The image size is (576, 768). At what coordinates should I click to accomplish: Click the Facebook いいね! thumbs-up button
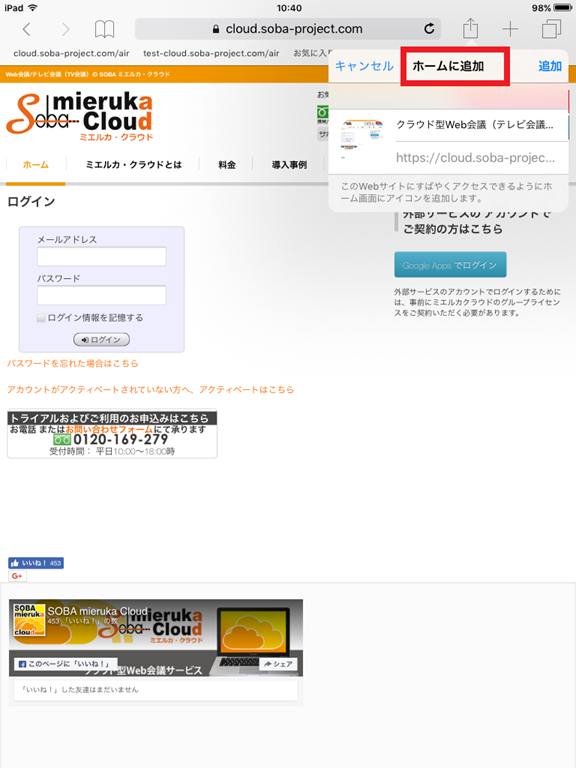pyautogui.click(x=36, y=563)
